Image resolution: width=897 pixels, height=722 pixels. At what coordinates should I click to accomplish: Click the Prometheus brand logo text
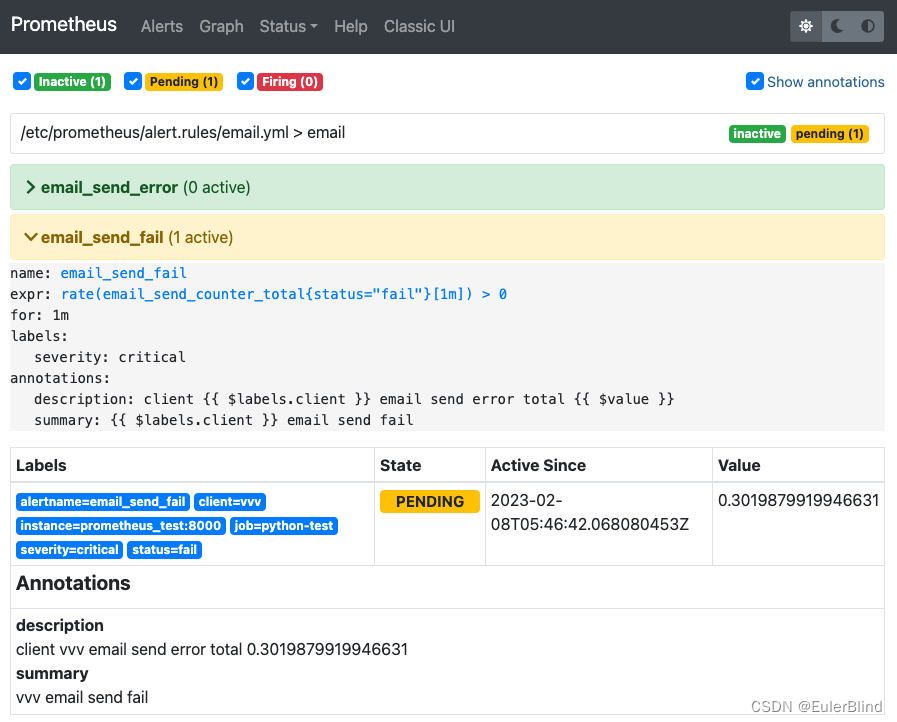point(63,25)
